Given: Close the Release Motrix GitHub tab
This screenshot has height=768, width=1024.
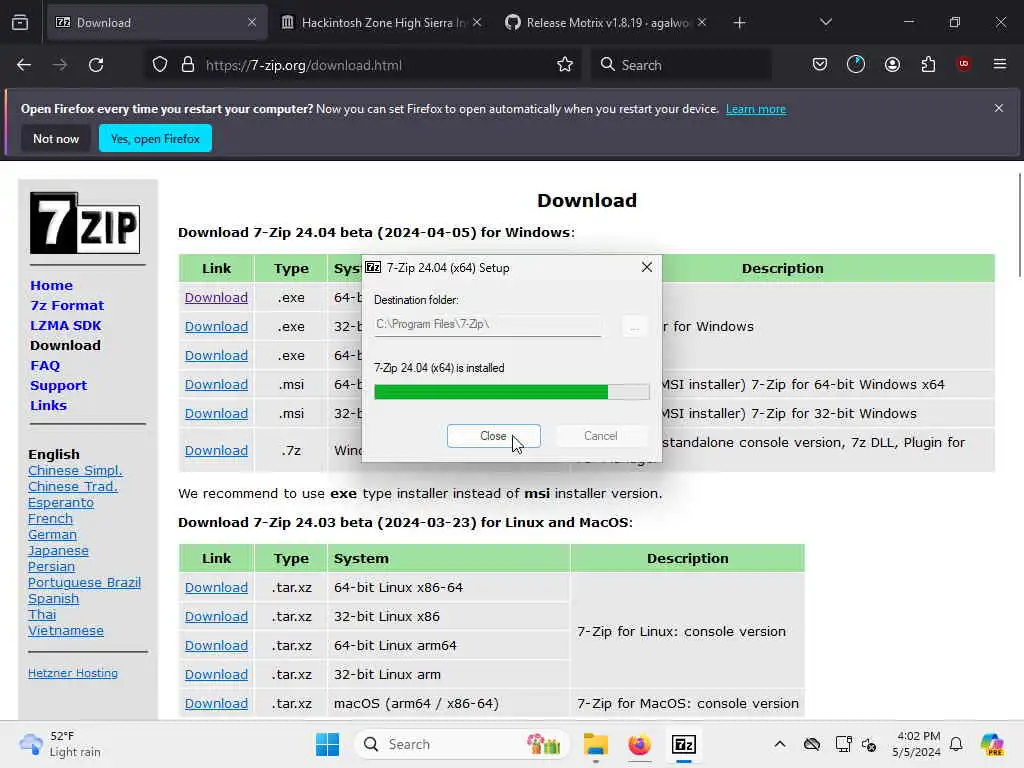Looking at the screenshot, I should click(x=702, y=22).
